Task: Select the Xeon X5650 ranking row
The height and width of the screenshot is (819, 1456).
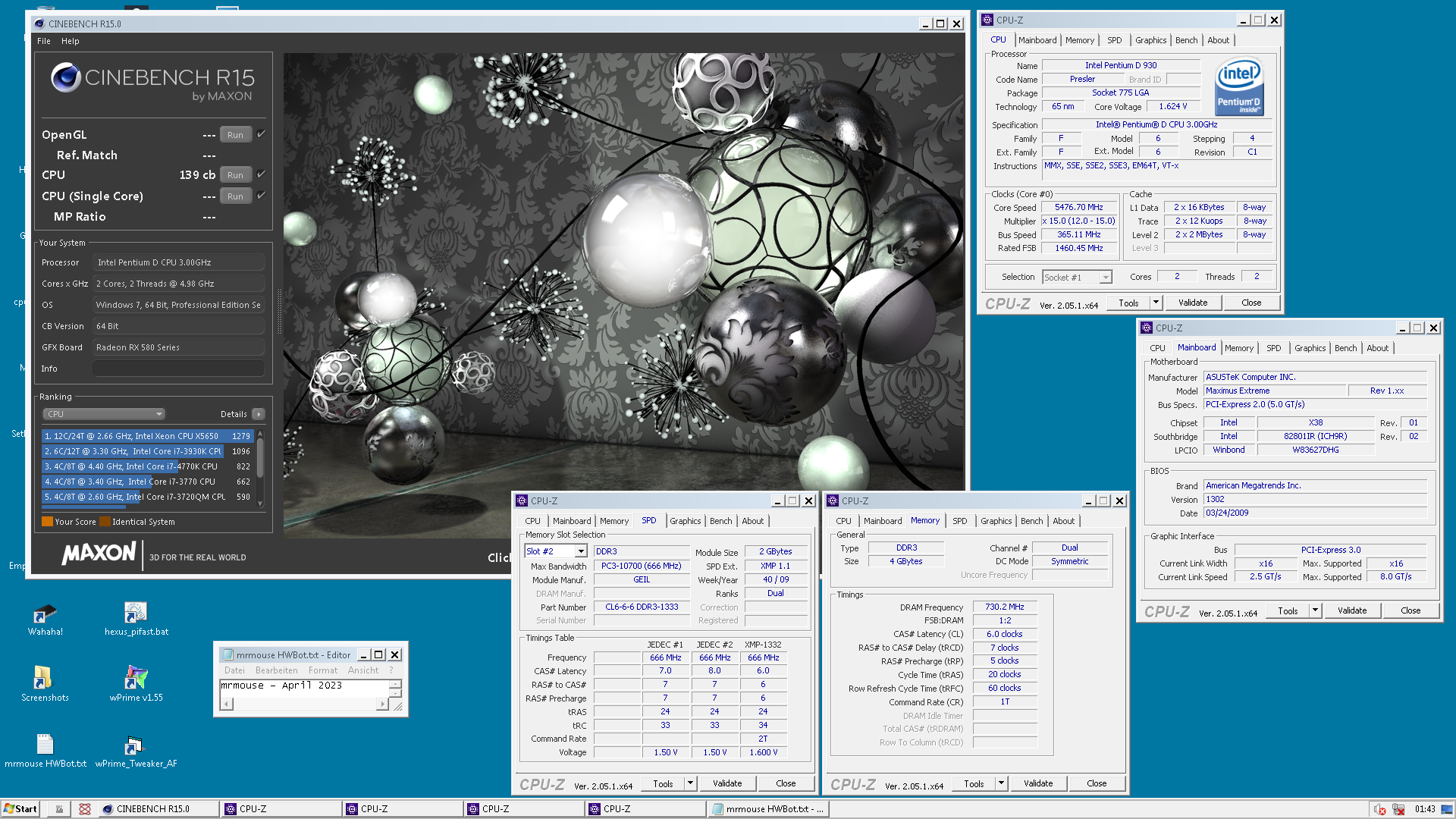Action: (149, 436)
